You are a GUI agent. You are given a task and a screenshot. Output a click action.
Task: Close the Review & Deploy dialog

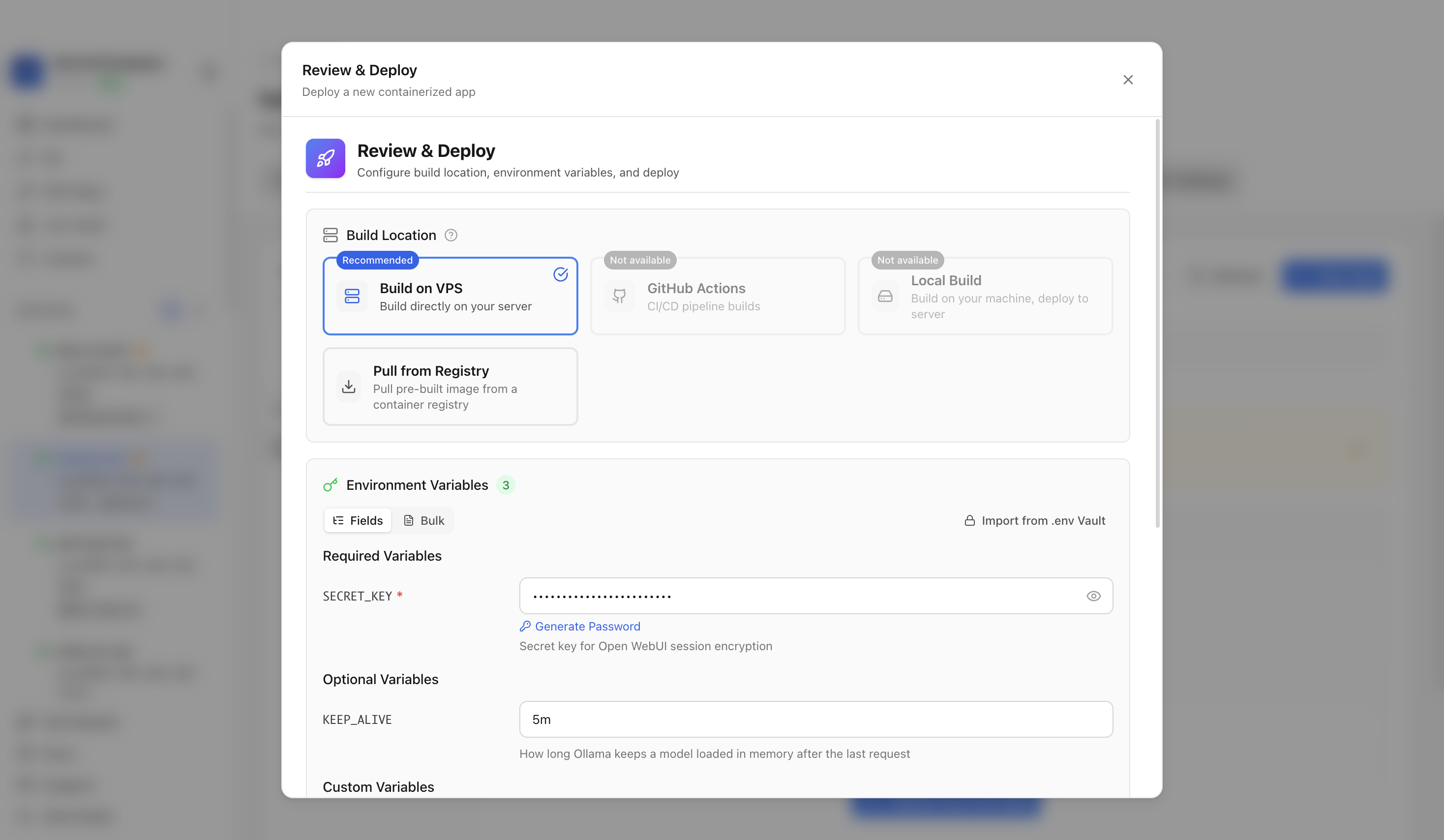1127,80
